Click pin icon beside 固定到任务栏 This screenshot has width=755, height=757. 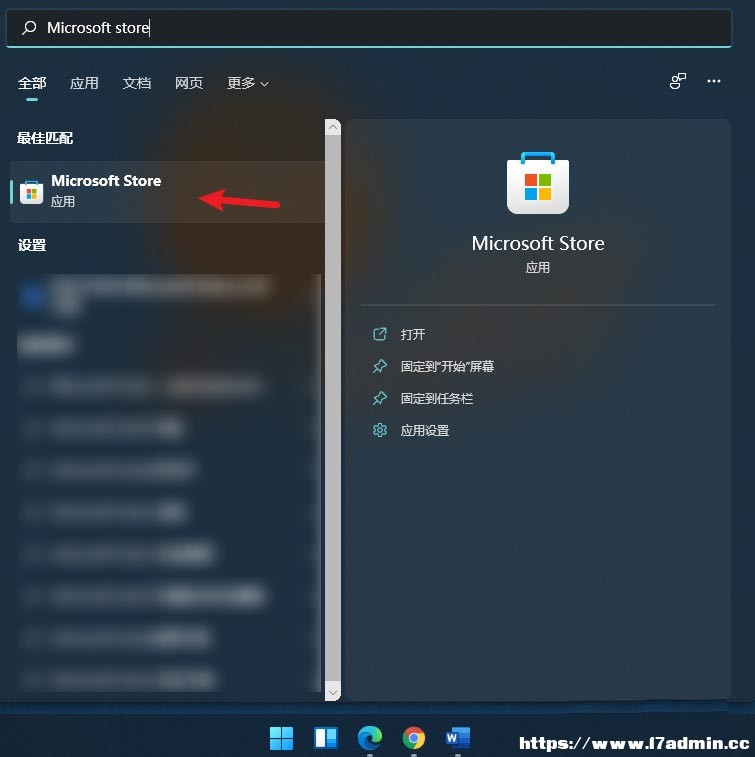pos(380,398)
